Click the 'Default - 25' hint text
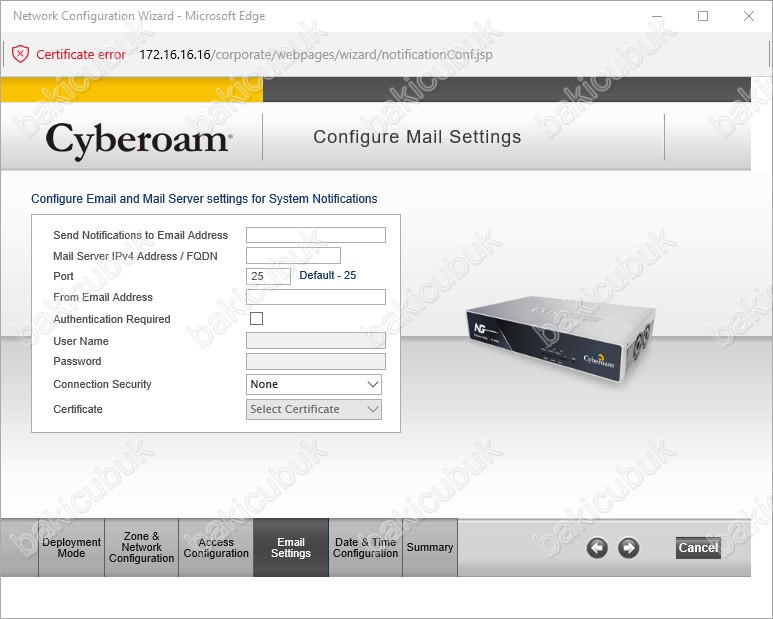Image resolution: width=773 pixels, height=619 pixels. (x=327, y=275)
